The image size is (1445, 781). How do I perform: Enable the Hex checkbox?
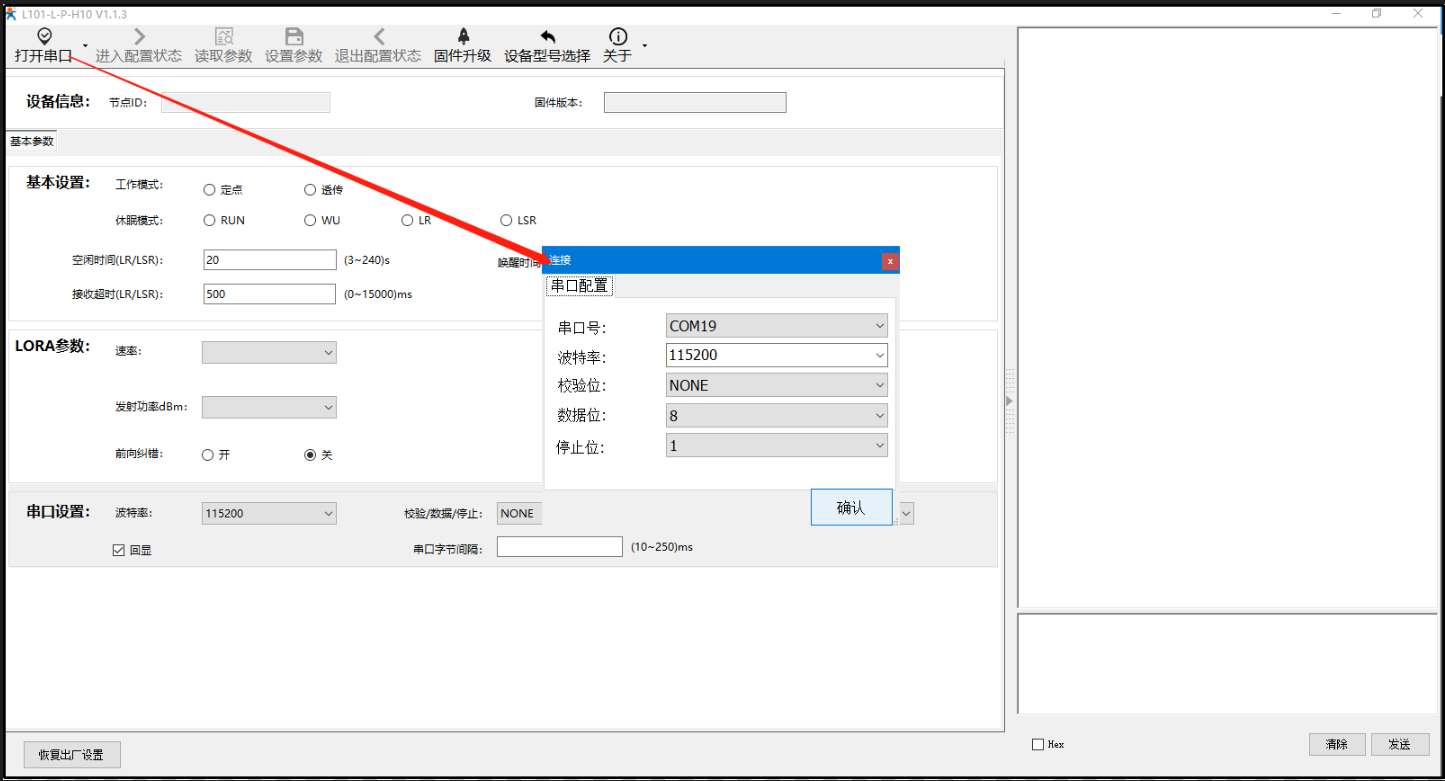[x=1038, y=745]
